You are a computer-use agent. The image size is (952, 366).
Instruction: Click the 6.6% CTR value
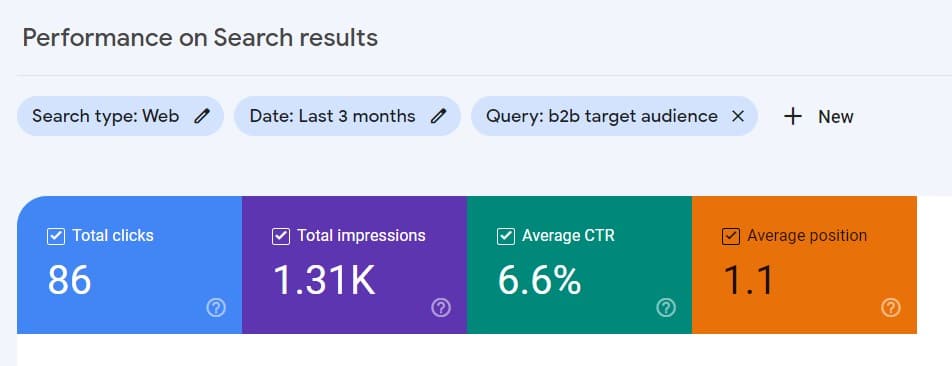[539, 280]
